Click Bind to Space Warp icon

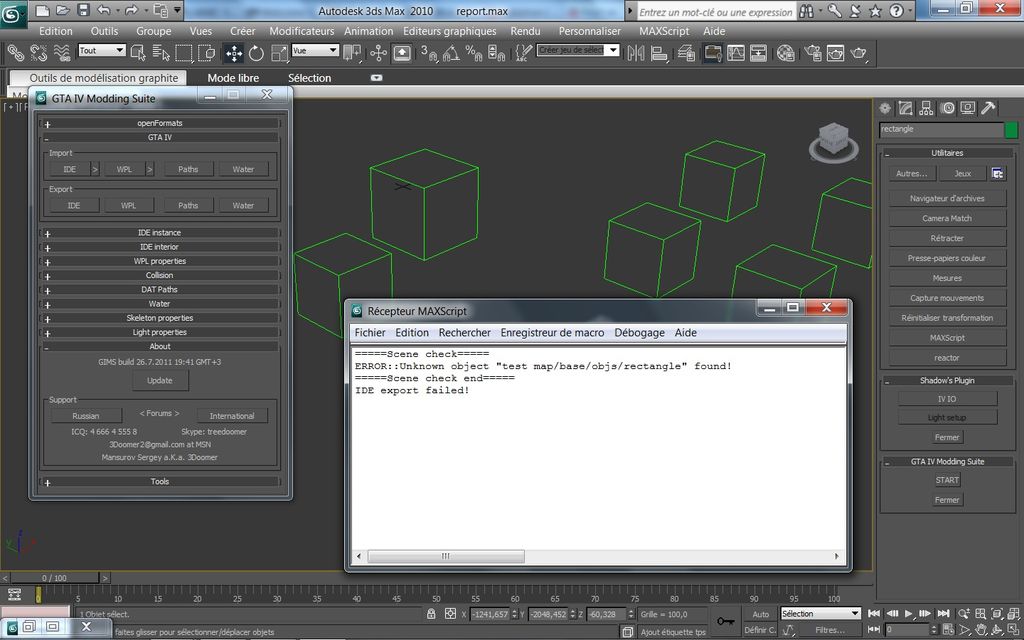[x=62, y=53]
